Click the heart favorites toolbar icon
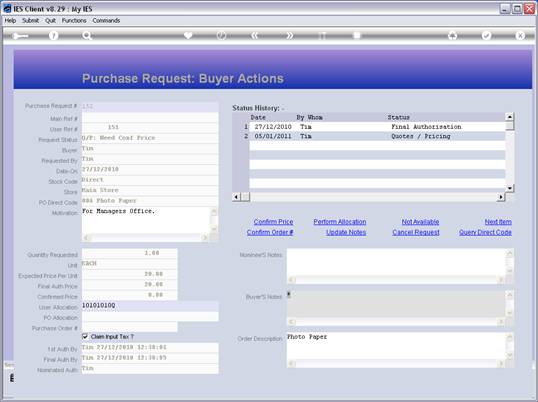Viewport: 538px width, 402px height. tap(188, 35)
